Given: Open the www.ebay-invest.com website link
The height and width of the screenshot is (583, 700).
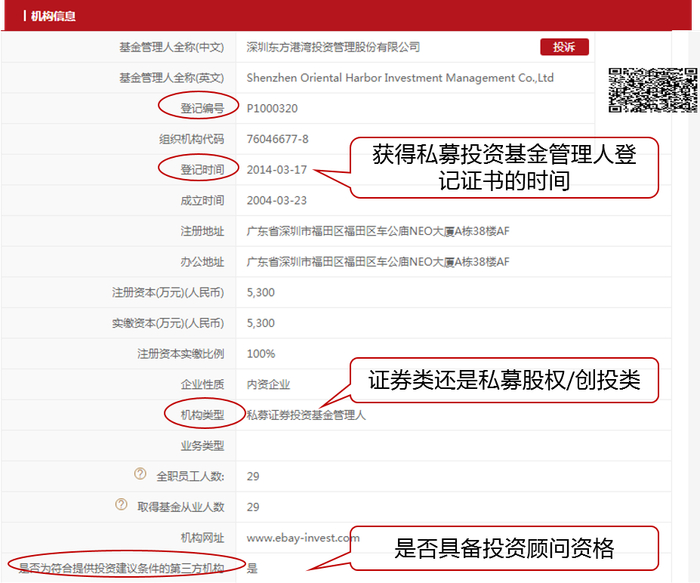Looking at the screenshot, I should click(303, 538).
